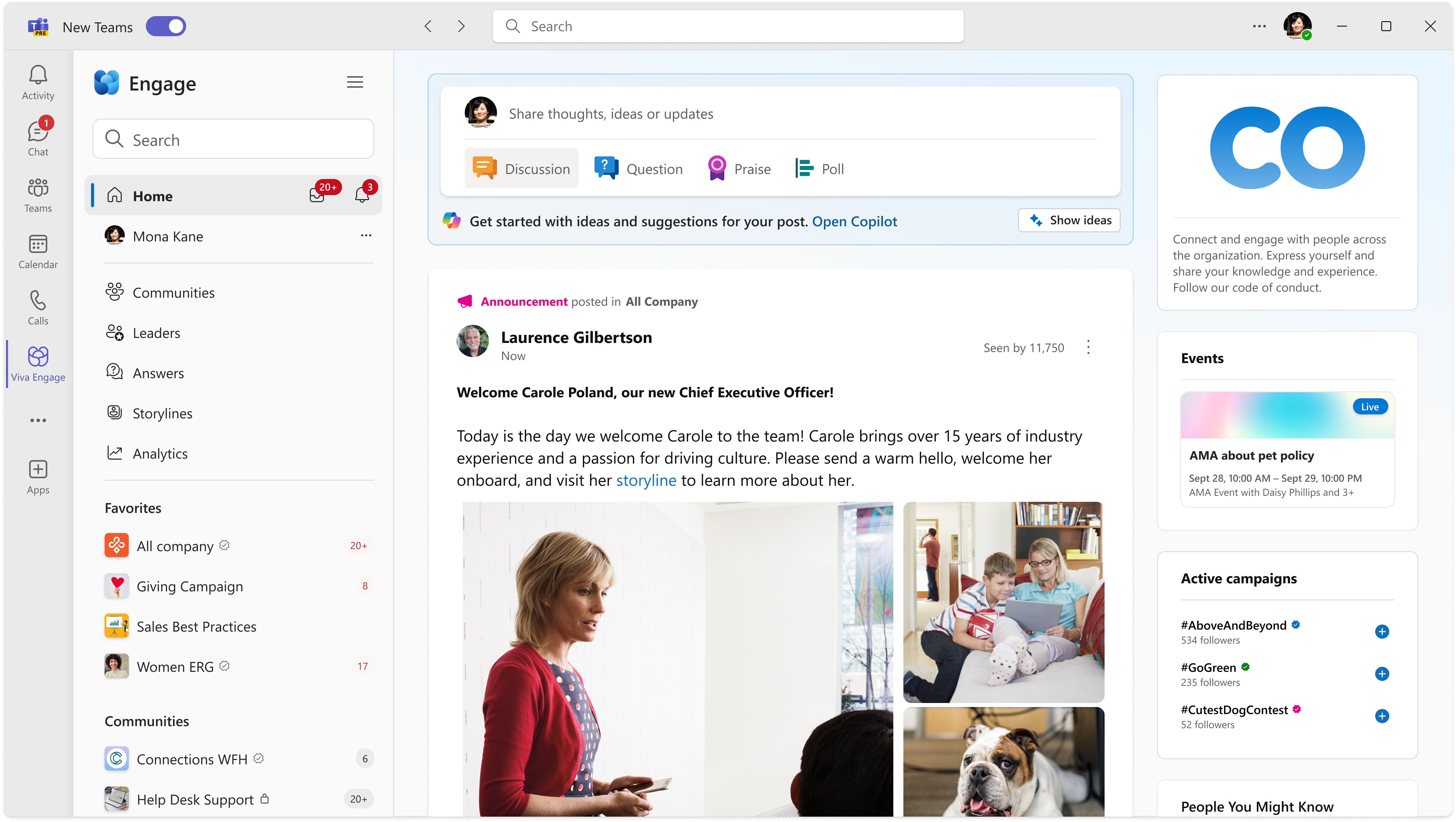
Task: Click the Engage inbox icon
Action: point(317,195)
